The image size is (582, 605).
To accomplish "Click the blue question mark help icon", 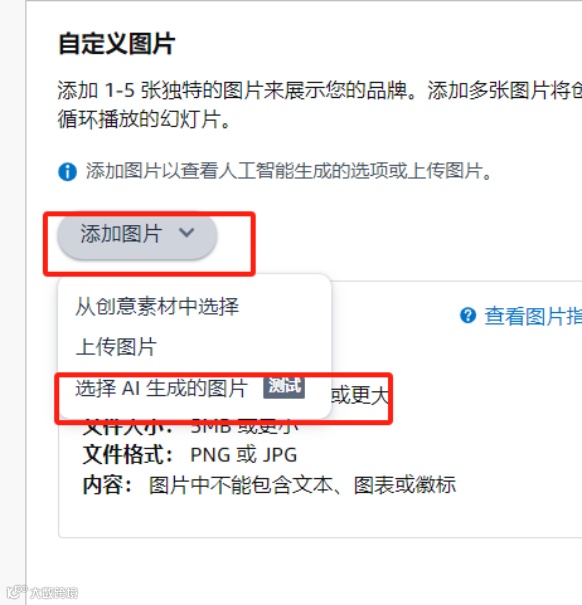I will (x=468, y=316).
